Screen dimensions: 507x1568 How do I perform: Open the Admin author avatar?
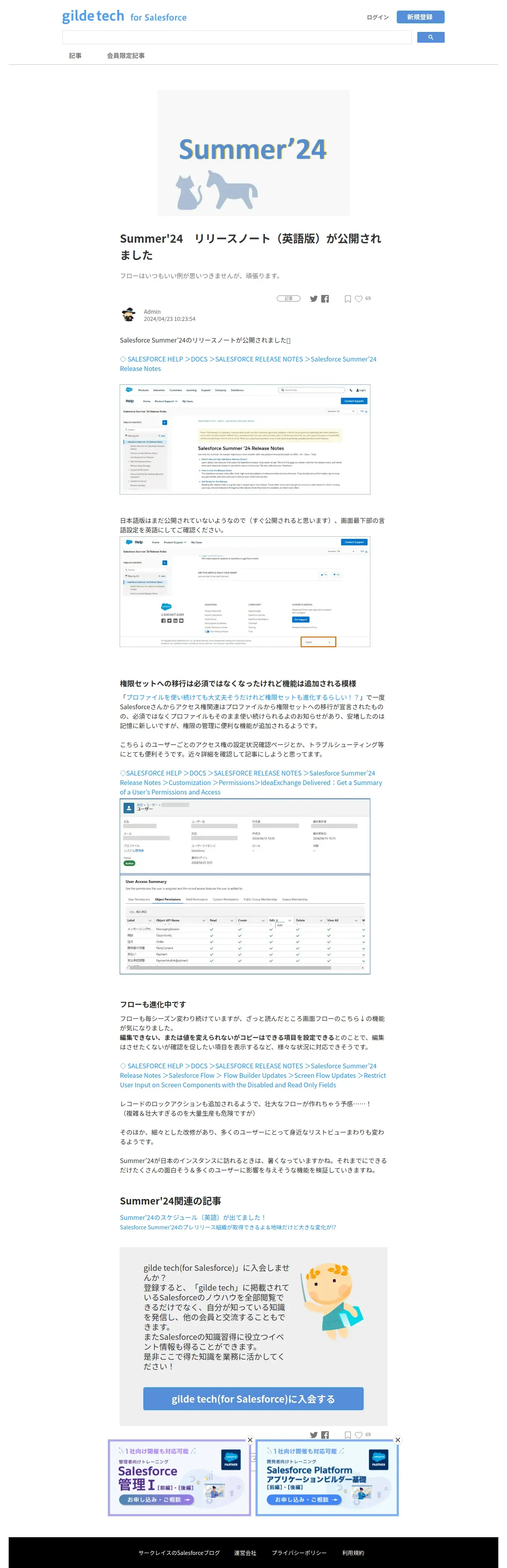click(x=128, y=315)
